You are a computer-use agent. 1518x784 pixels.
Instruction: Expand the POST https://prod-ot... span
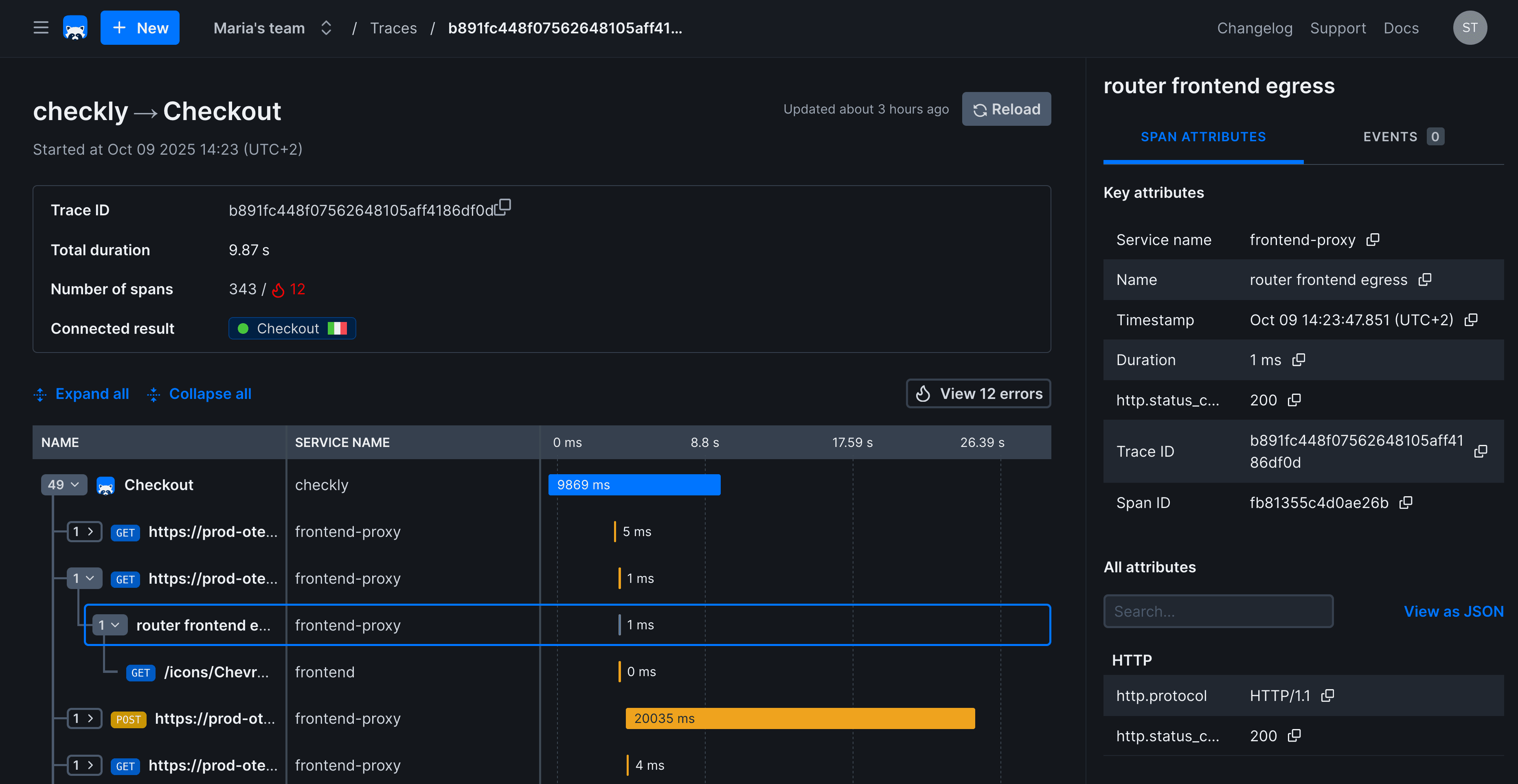pos(84,718)
